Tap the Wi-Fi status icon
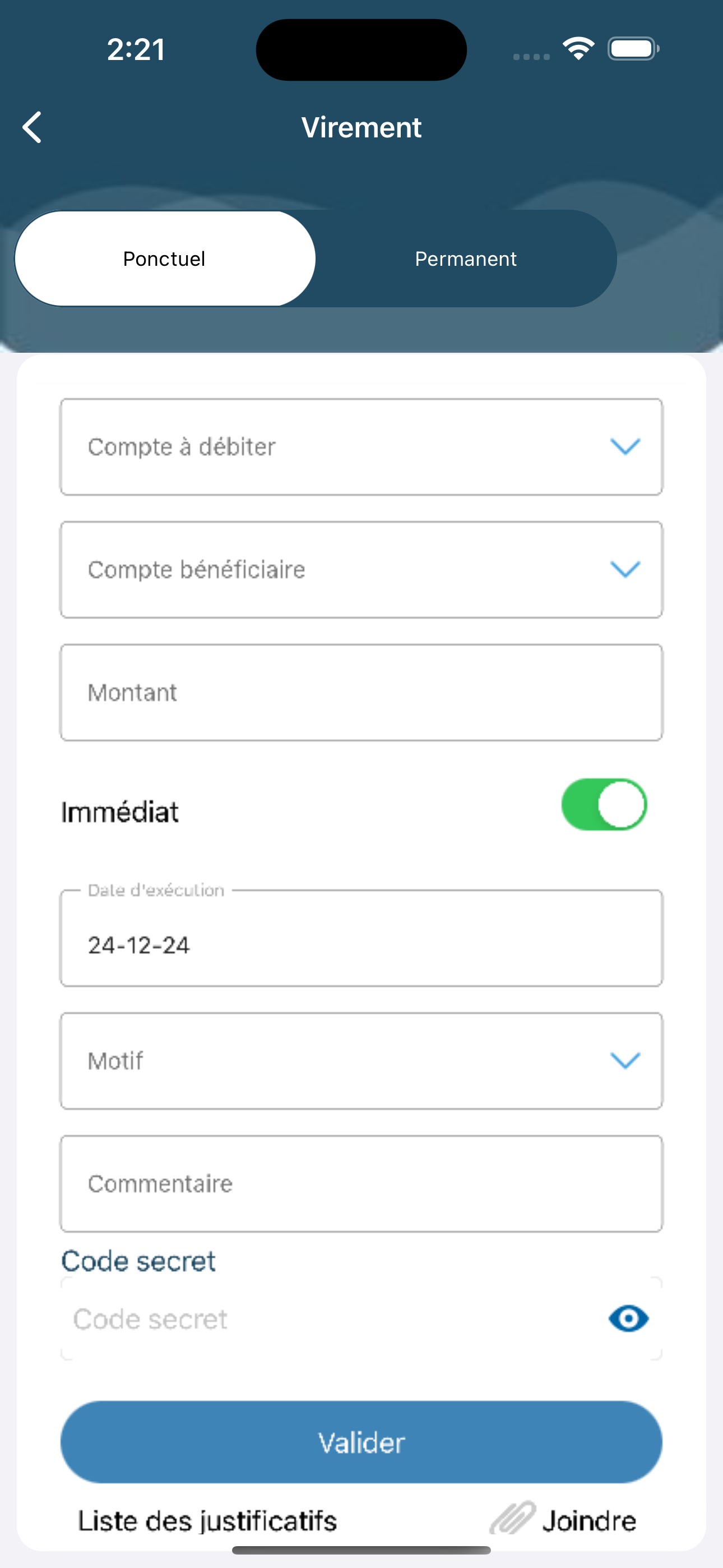Image resolution: width=723 pixels, height=1568 pixels. click(x=578, y=49)
